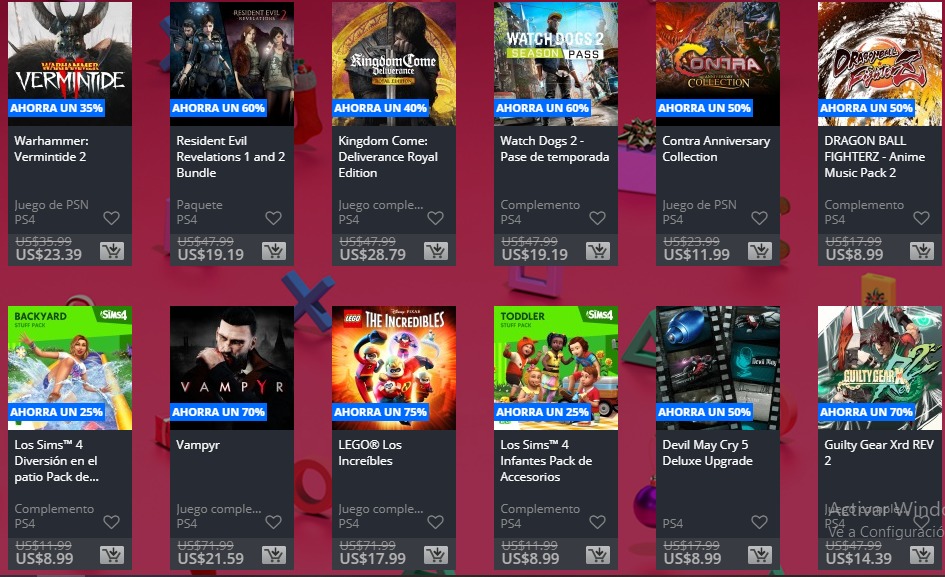Open Resident Evil Revelations 1 and 2 Bundle link
This screenshot has width=945, height=577.
tap(230, 157)
